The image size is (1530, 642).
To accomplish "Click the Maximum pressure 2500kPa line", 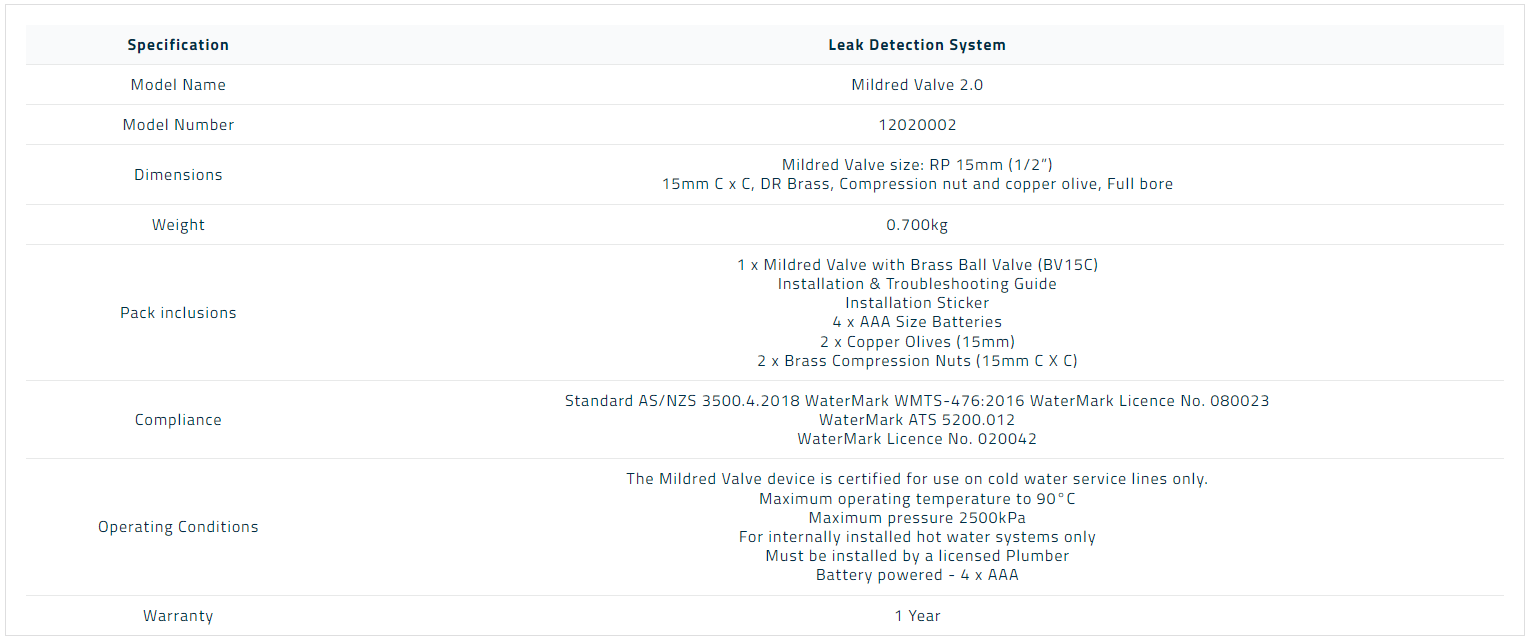I will point(917,518).
